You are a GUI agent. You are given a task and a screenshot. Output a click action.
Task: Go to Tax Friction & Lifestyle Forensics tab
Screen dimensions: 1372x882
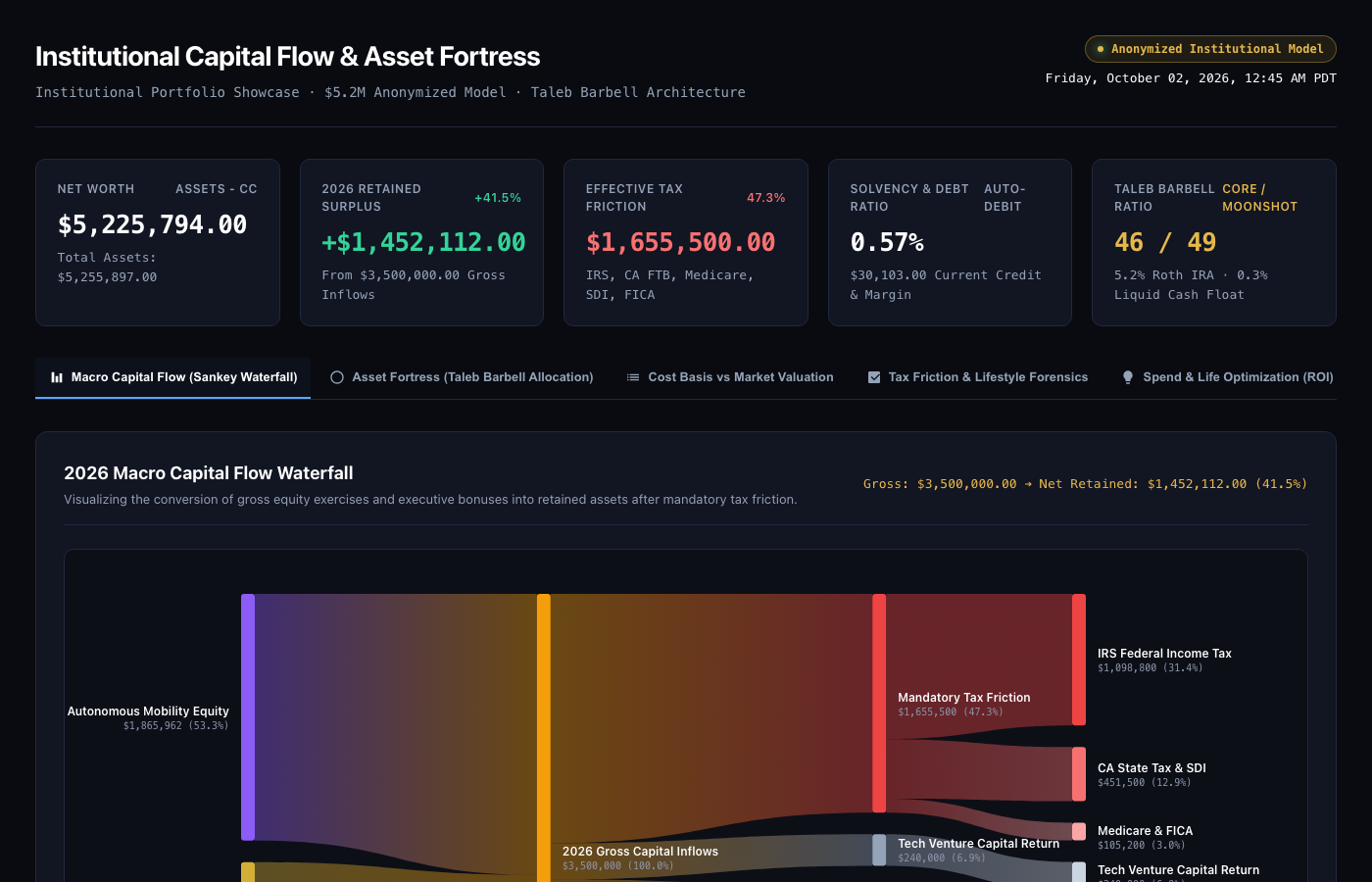tap(978, 377)
